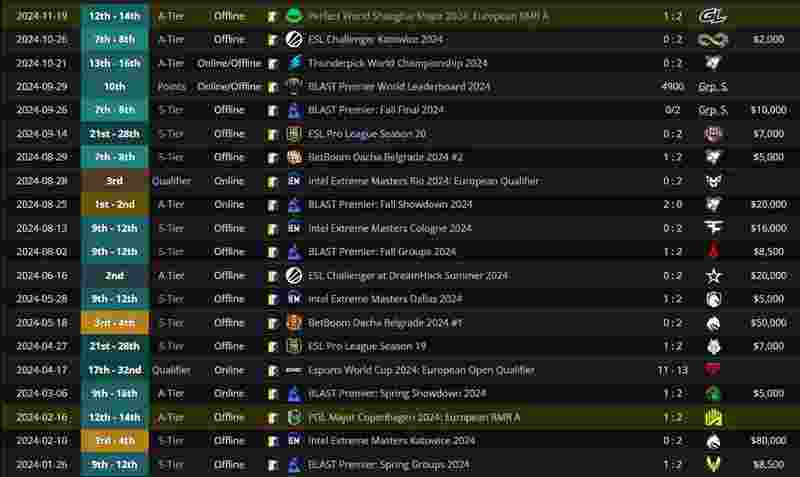Open Intel Extreme Masters Dallas 2024 link
The height and width of the screenshot is (477, 800).
(x=385, y=299)
